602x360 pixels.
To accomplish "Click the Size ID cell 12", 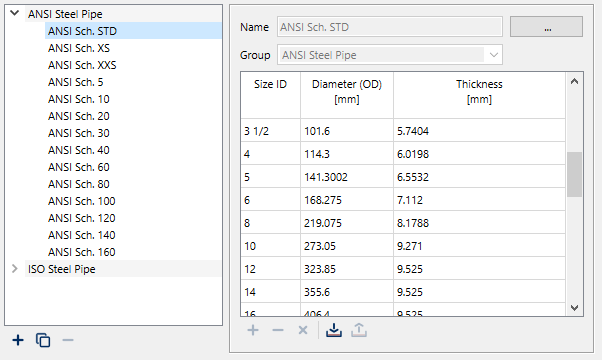I will point(270,269).
